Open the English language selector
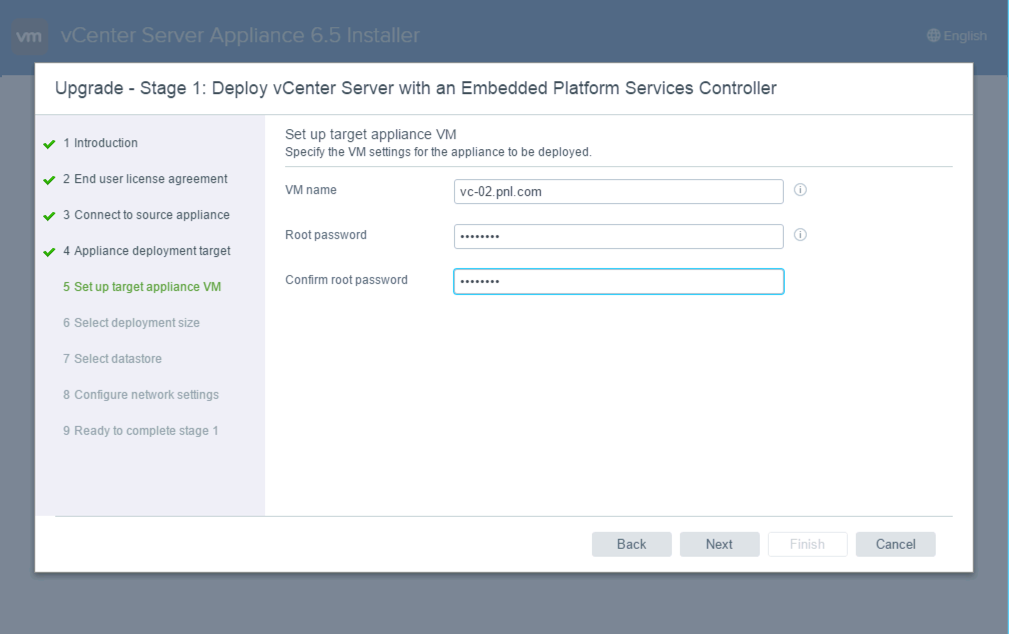The image size is (1009, 634). (957, 35)
